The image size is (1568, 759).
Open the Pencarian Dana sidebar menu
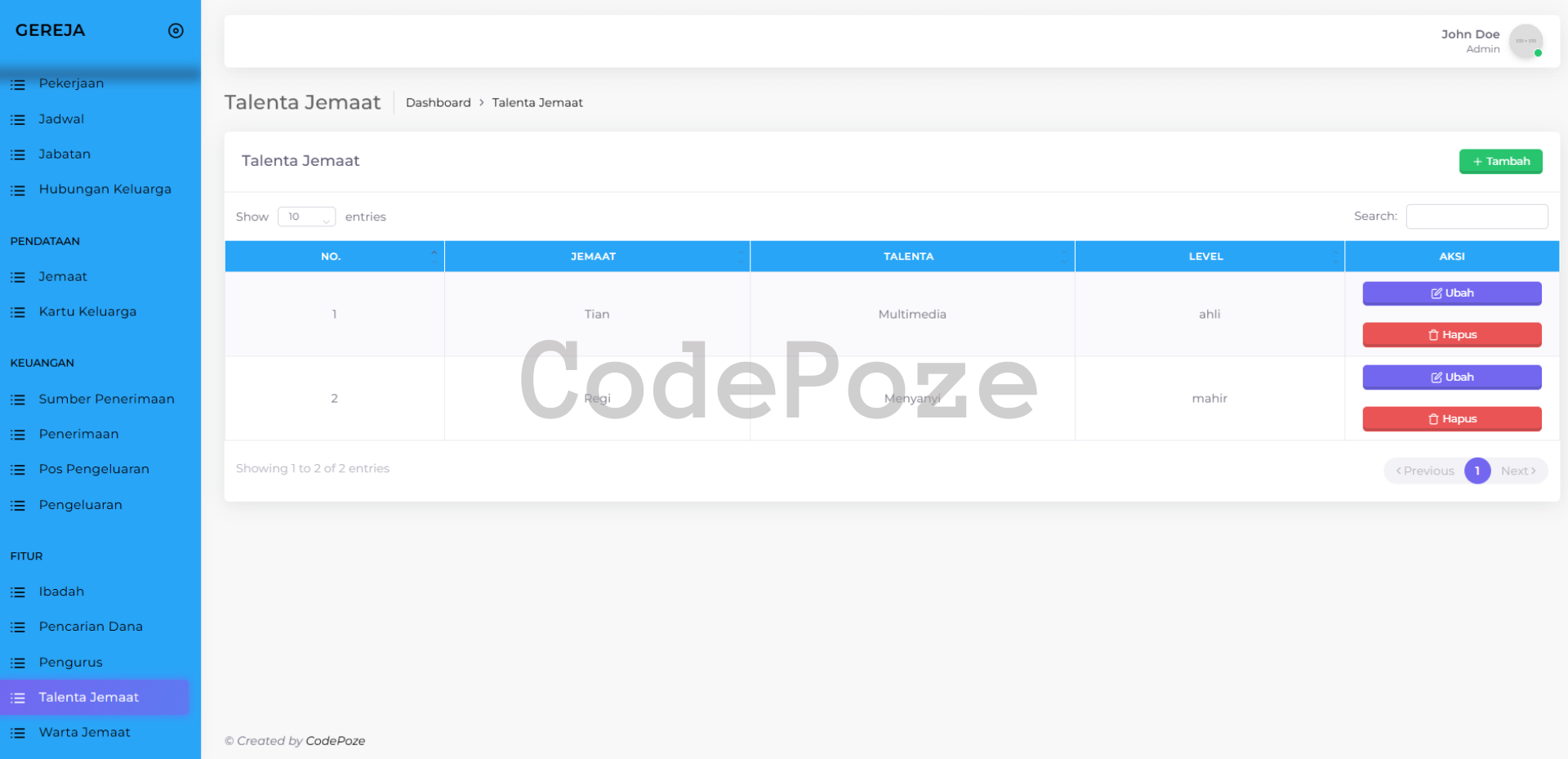91,627
